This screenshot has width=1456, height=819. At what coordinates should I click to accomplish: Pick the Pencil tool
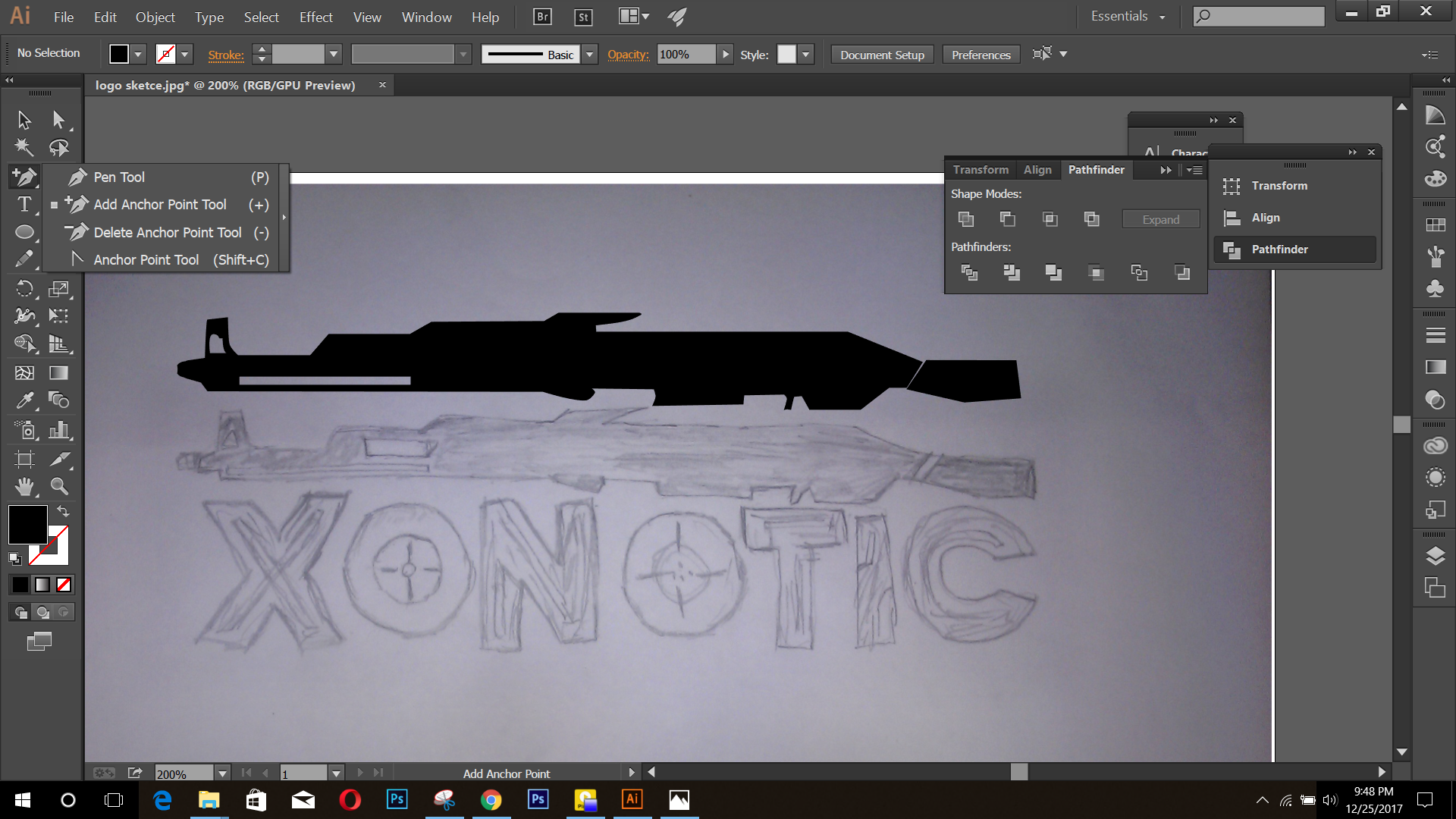pos(24,259)
